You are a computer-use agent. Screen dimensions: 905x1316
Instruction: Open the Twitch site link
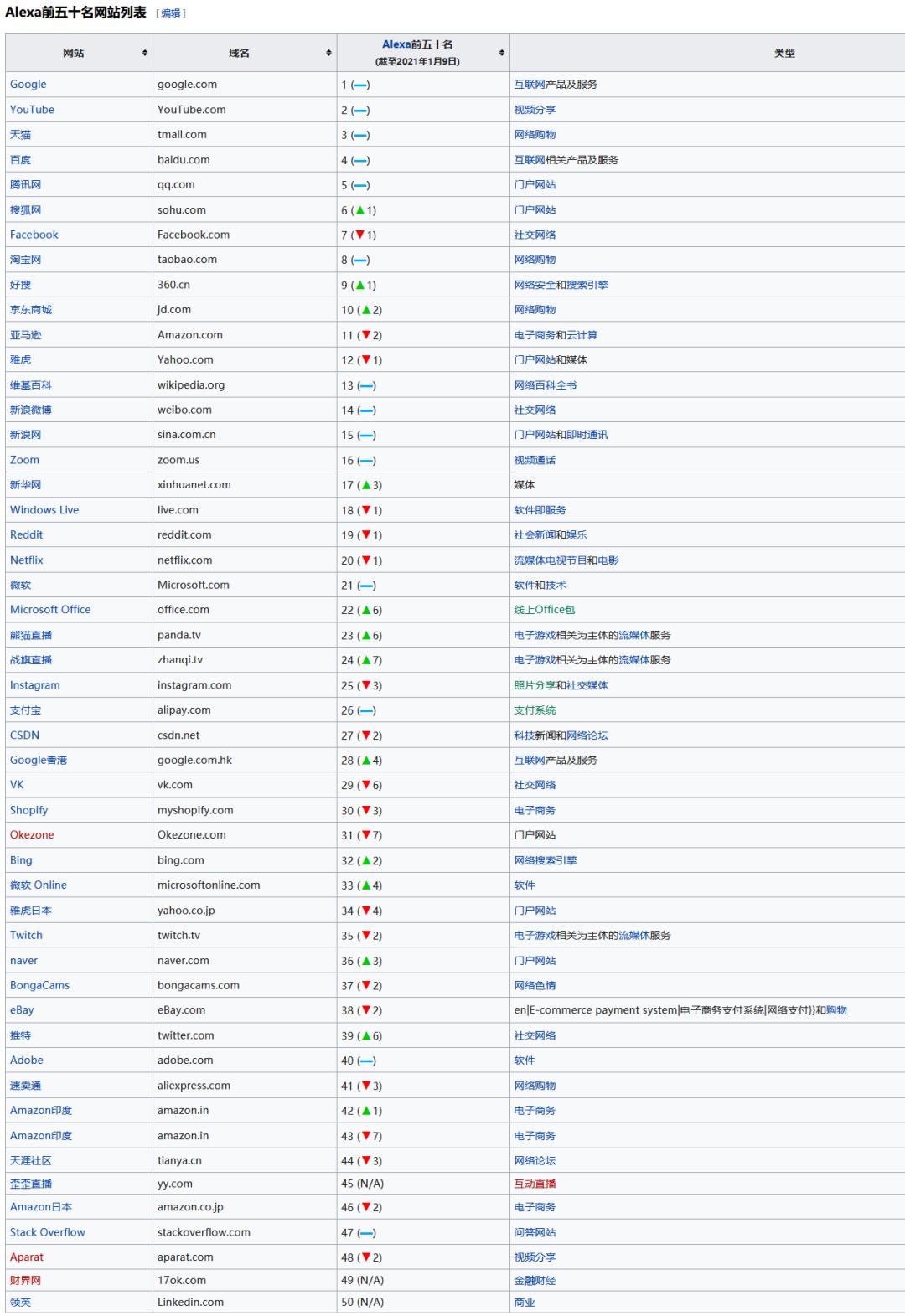tap(26, 935)
